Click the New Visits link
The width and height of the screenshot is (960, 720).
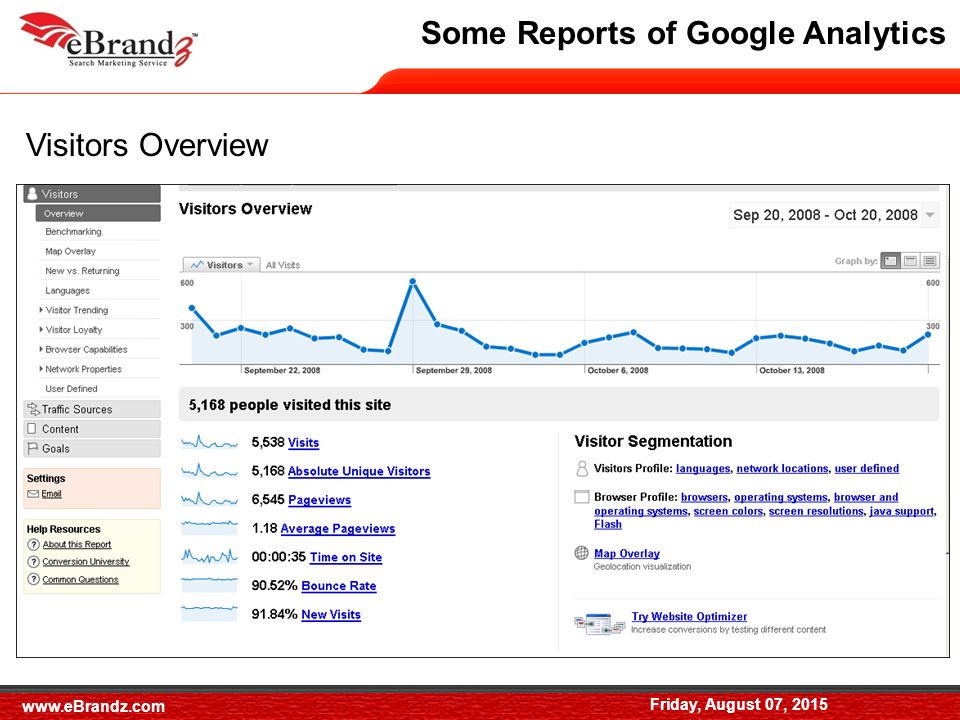(x=331, y=614)
